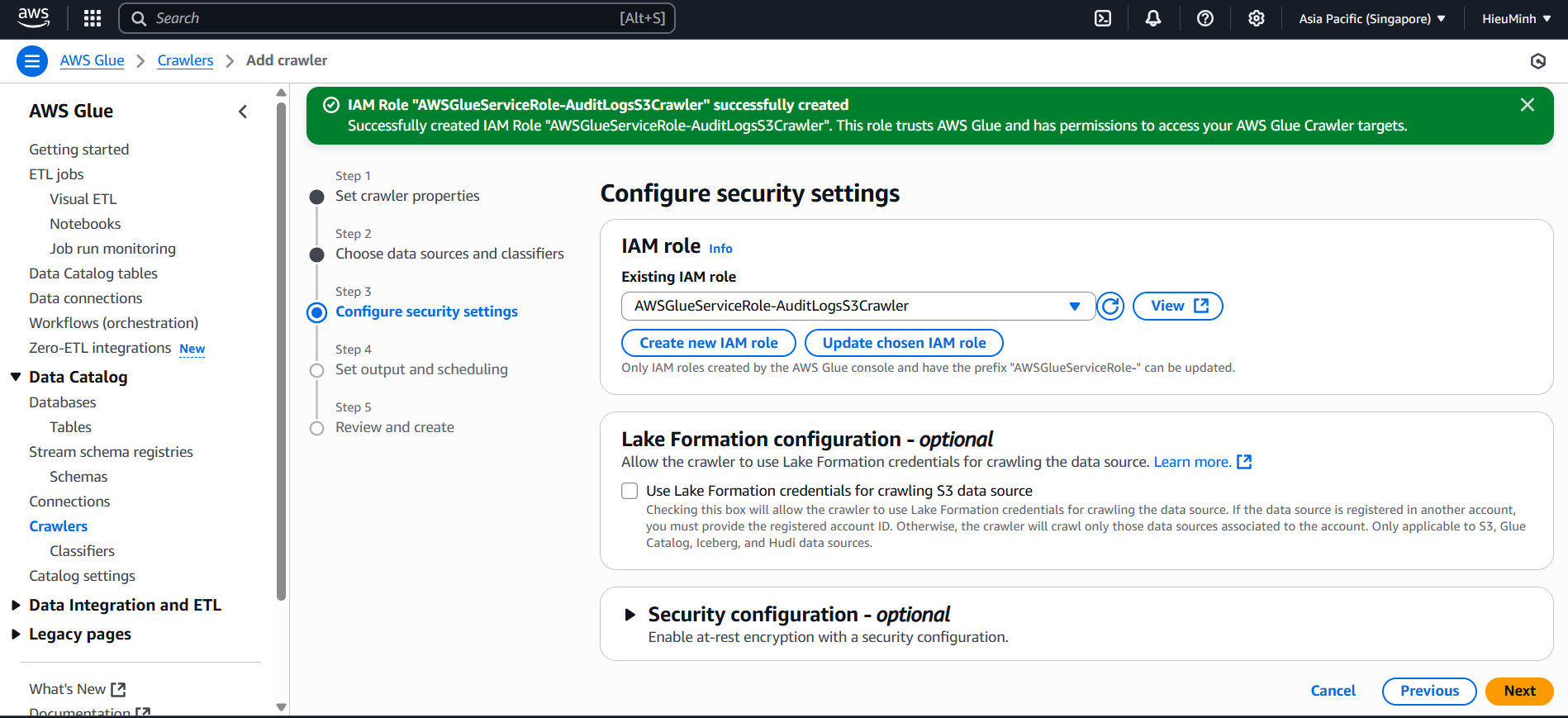The image size is (1568, 718).
Task: Go to Crawlers breadcrumb
Action: pyautogui.click(x=186, y=60)
